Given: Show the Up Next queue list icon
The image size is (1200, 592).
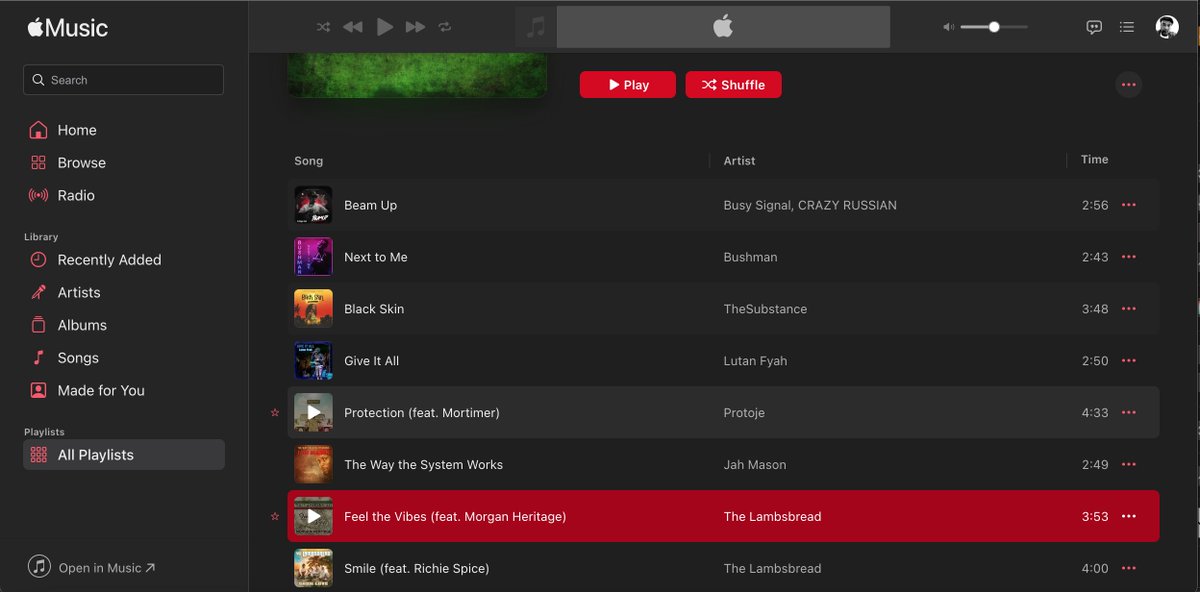Looking at the screenshot, I should pos(1127,27).
